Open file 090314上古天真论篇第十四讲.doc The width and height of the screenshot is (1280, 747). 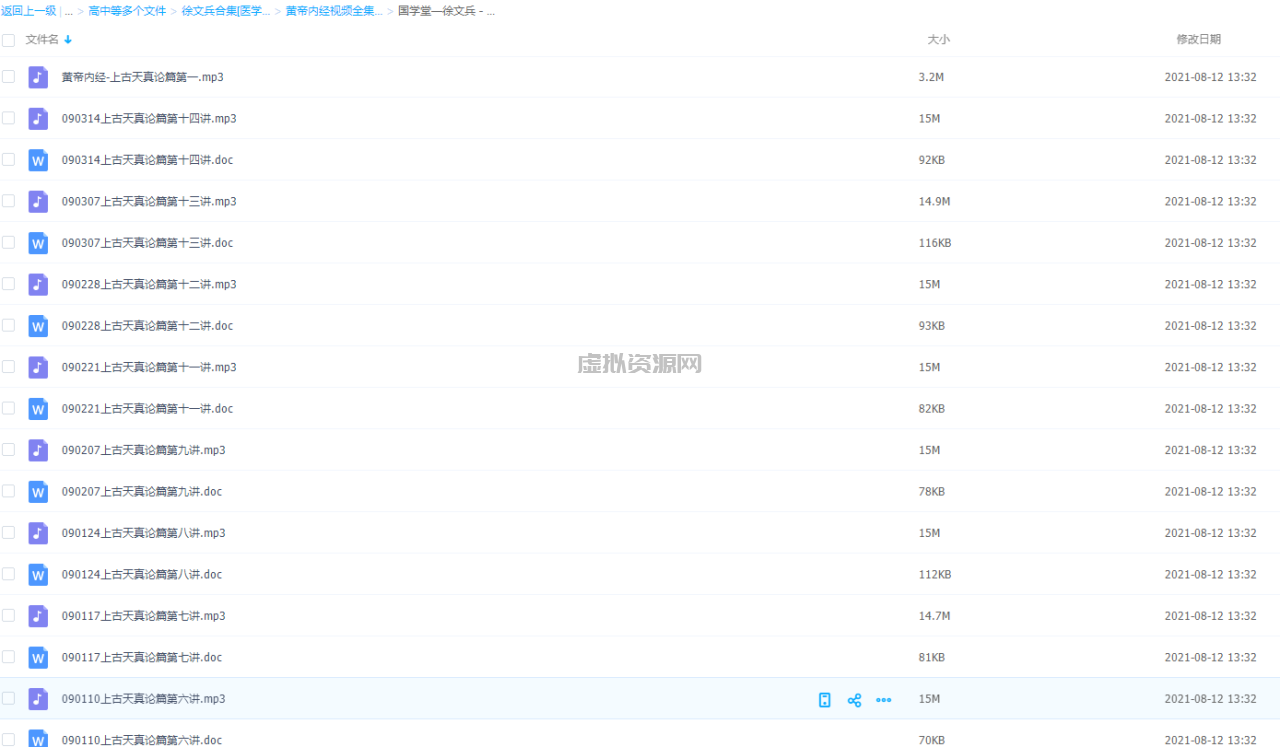coord(147,160)
